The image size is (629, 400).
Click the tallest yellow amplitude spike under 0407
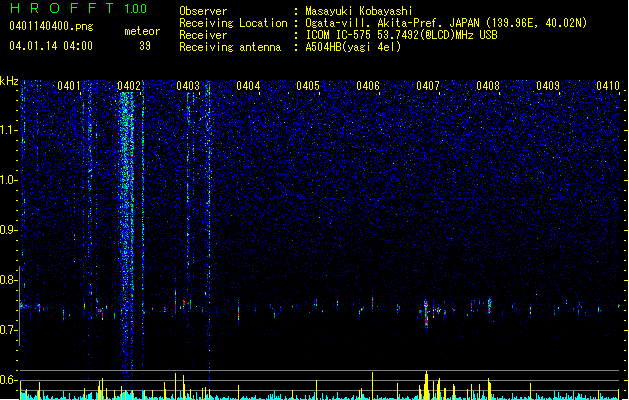tap(426, 385)
